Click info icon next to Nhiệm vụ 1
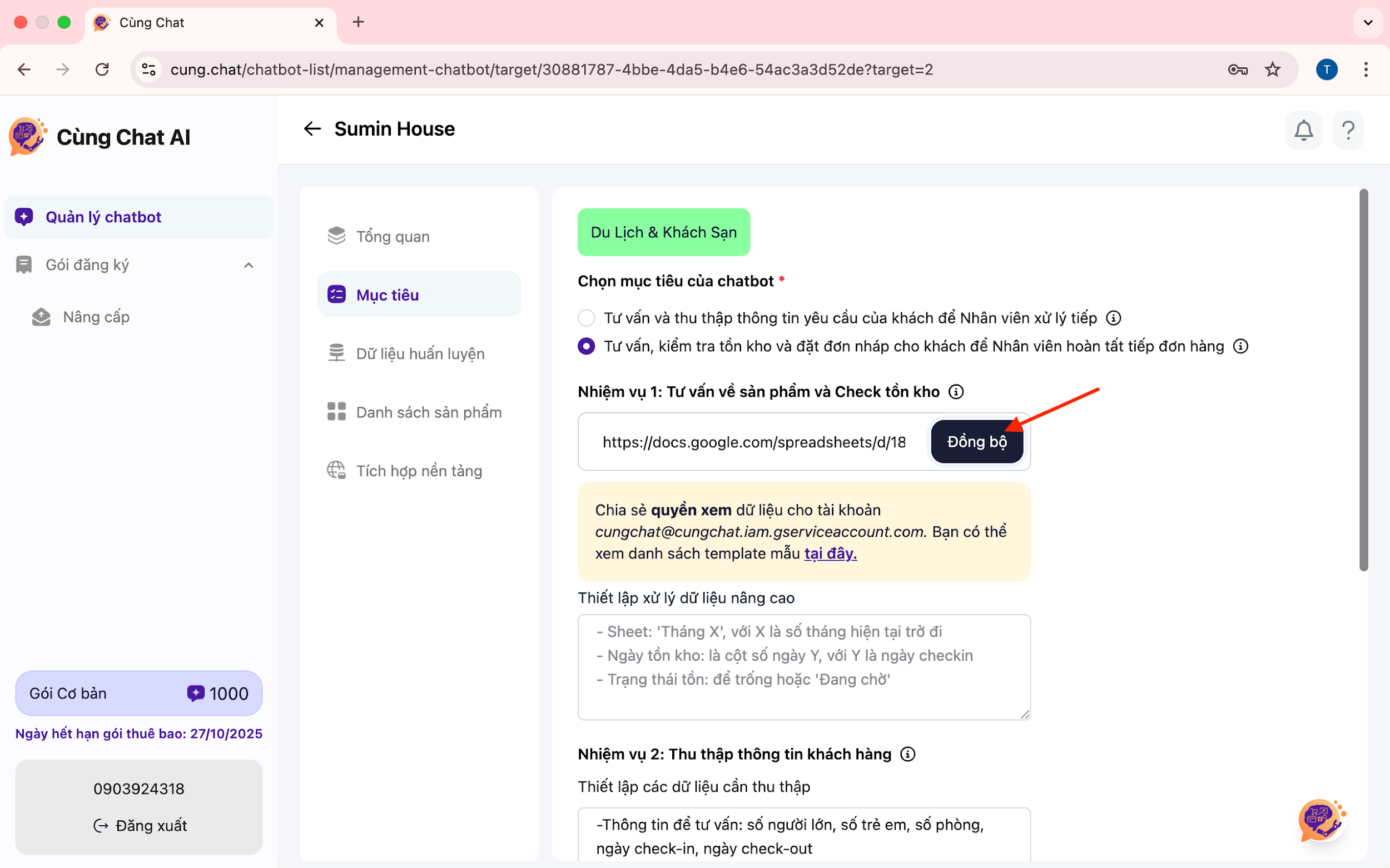Image resolution: width=1390 pixels, height=868 pixels. (956, 392)
